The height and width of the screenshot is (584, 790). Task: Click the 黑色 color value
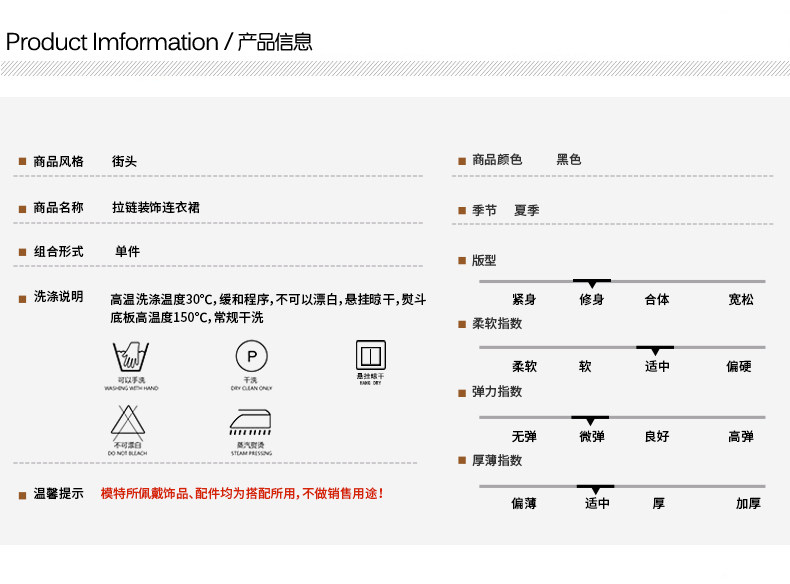point(569,160)
